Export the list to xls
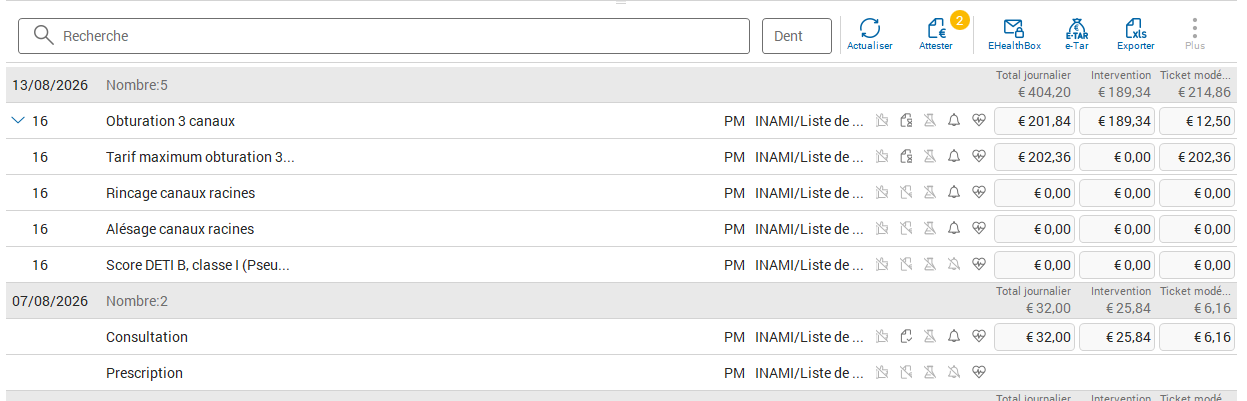 pyautogui.click(x=1135, y=35)
